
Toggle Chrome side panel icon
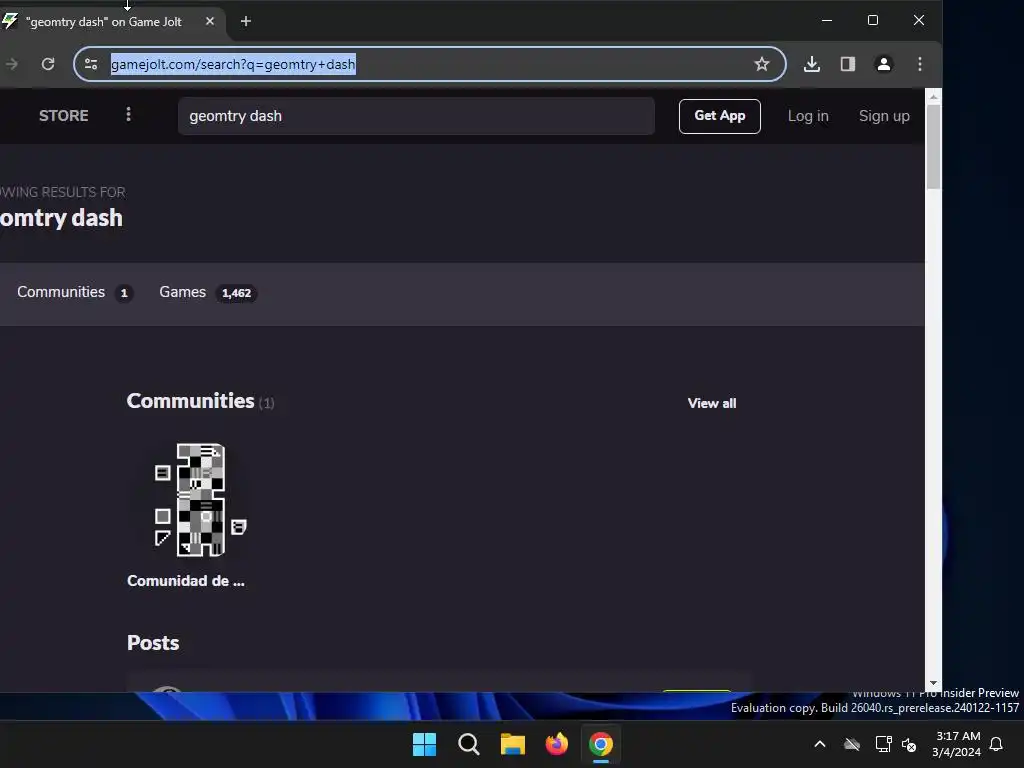click(x=848, y=64)
